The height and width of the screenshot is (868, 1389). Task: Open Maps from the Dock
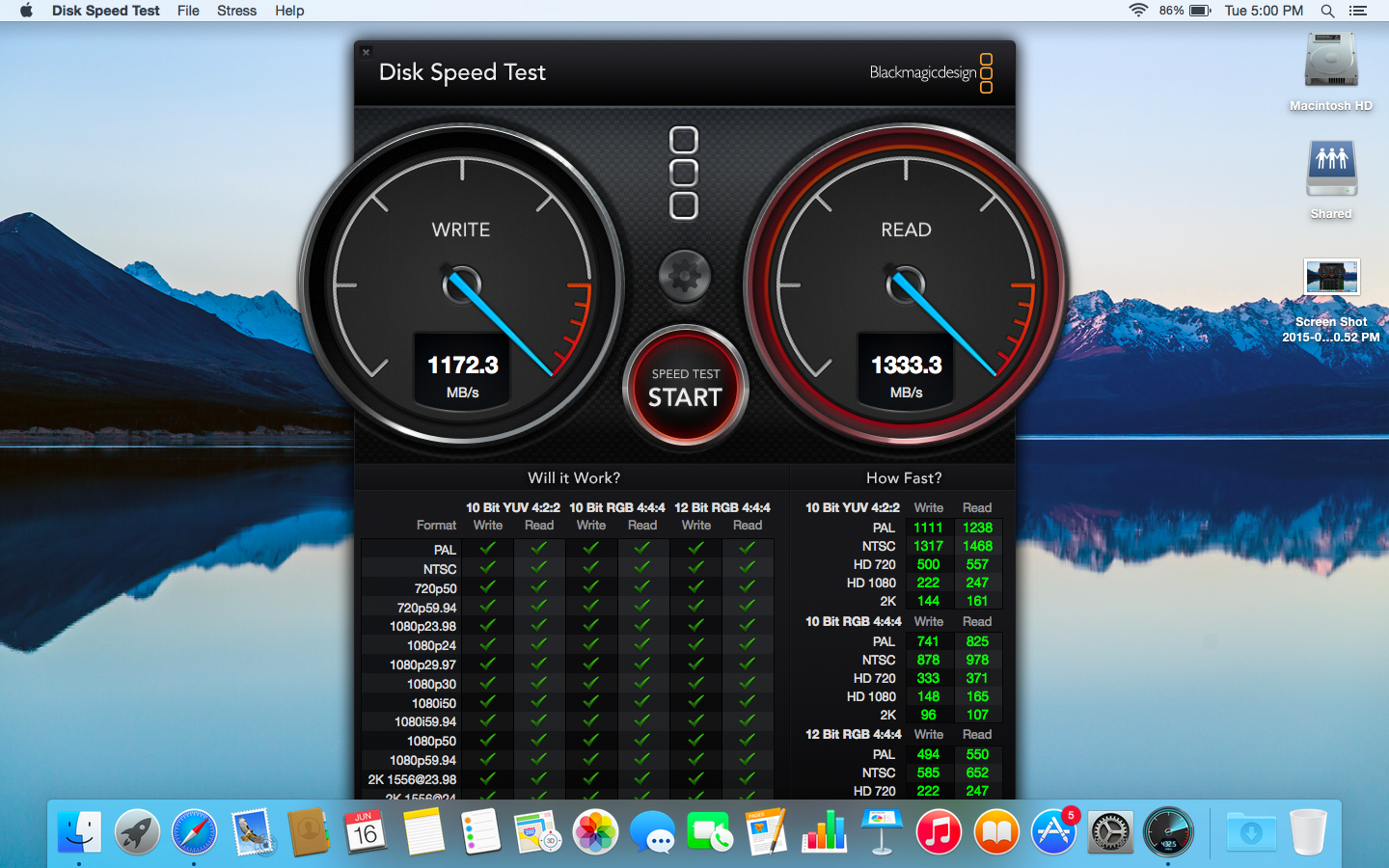click(537, 831)
